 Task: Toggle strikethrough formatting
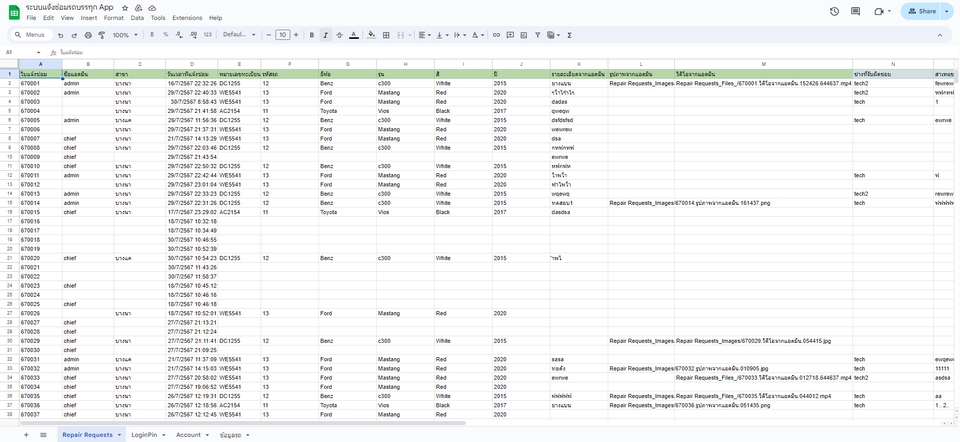pos(340,35)
